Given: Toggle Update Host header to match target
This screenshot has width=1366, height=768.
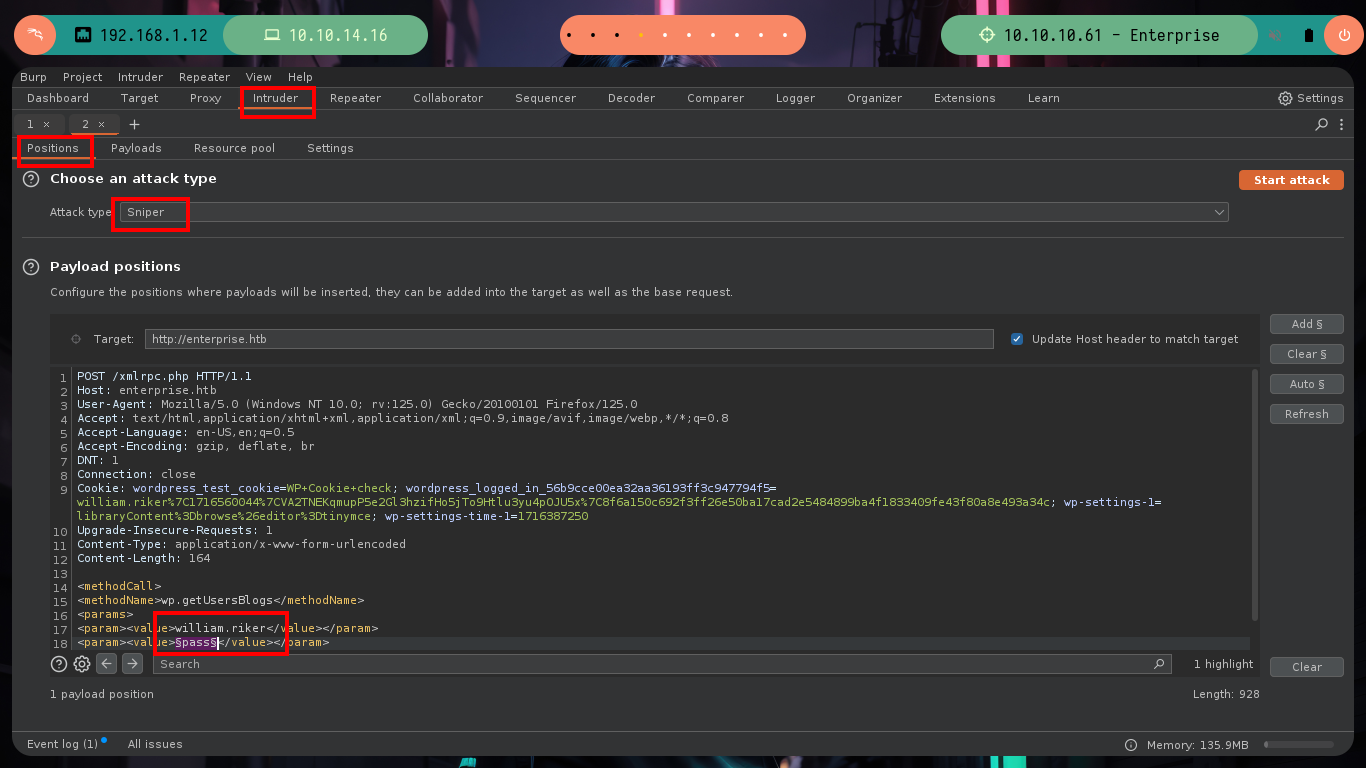Looking at the screenshot, I should pyautogui.click(x=1017, y=339).
